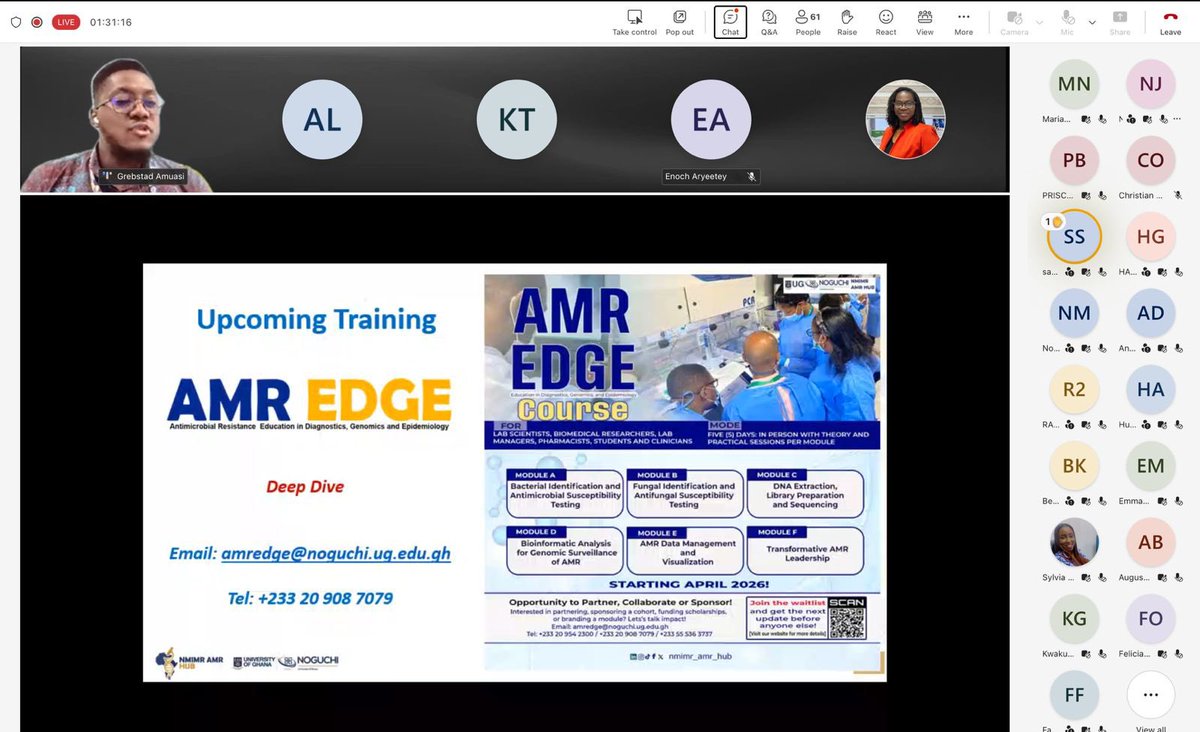Click the Share screen button
The height and width of the screenshot is (732, 1200).
1120,22
